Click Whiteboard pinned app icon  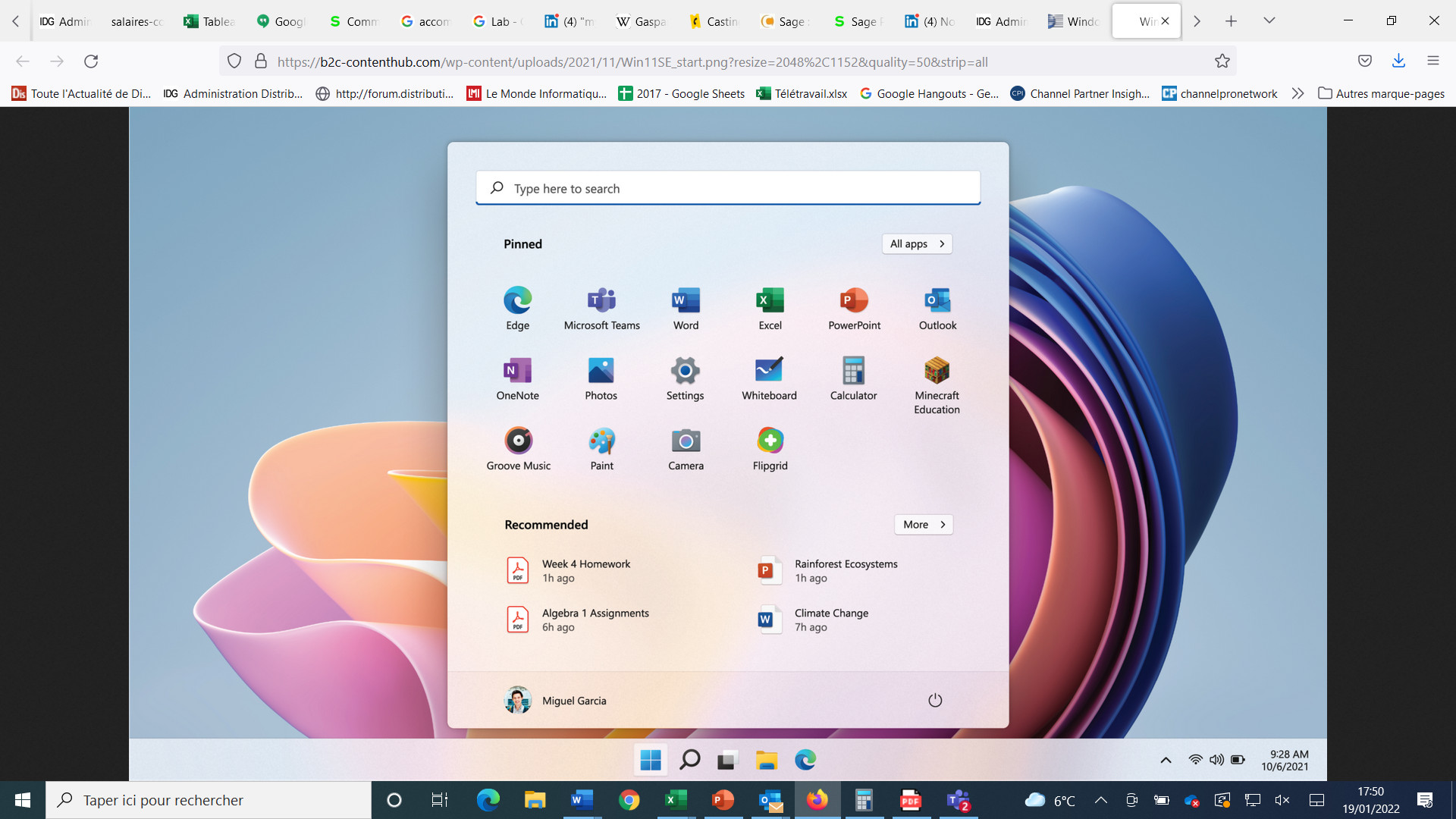(769, 378)
